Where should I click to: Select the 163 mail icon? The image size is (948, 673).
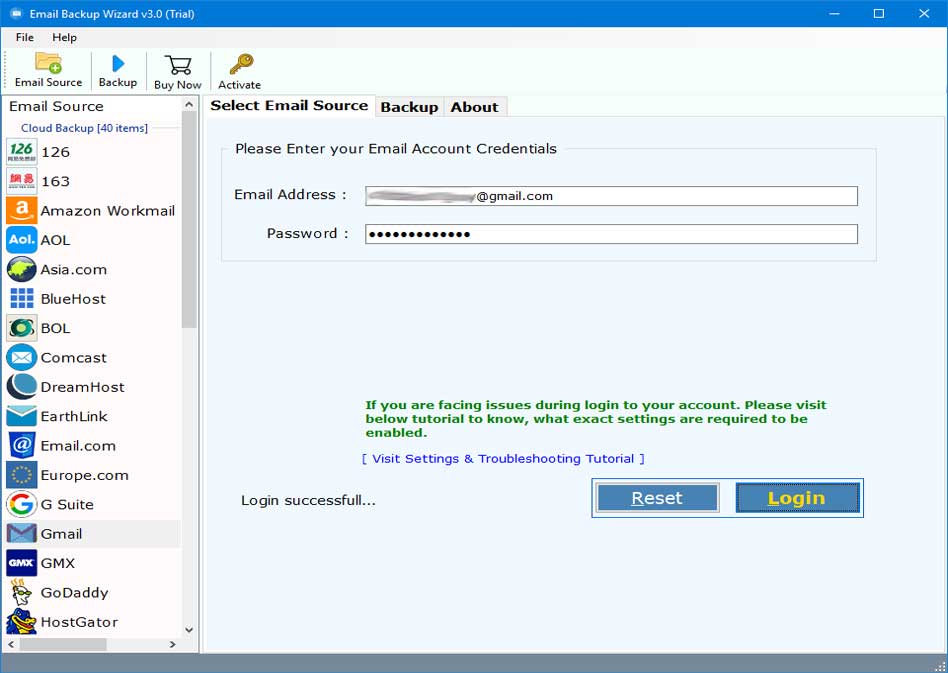point(22,181)
